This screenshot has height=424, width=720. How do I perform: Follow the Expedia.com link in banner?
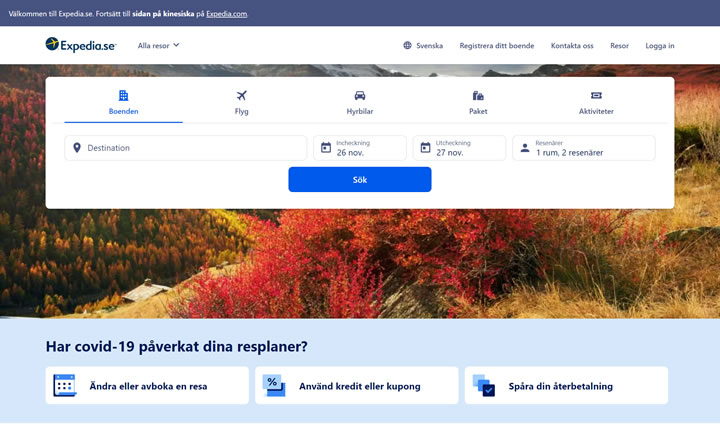tap(227, 14)
